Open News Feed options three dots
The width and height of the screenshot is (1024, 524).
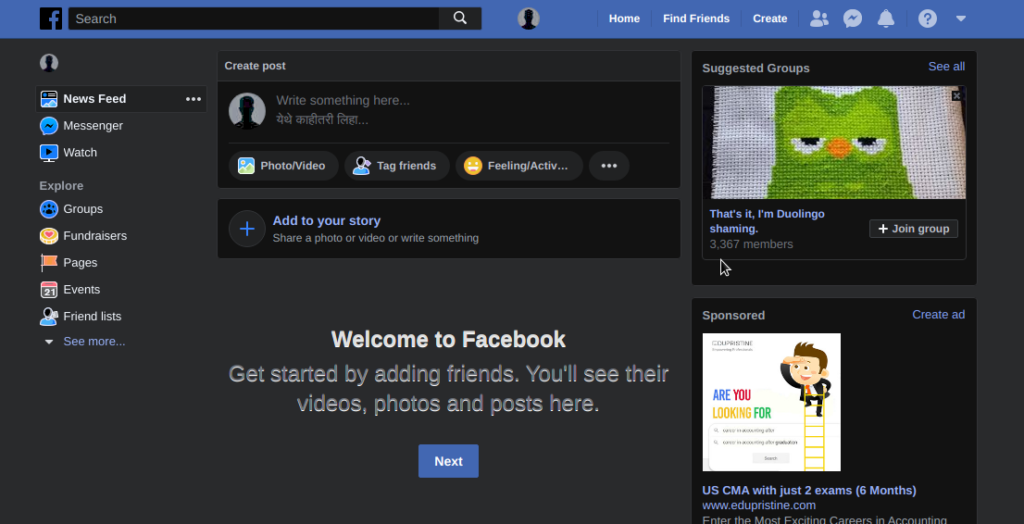click(x=193, y=99)
